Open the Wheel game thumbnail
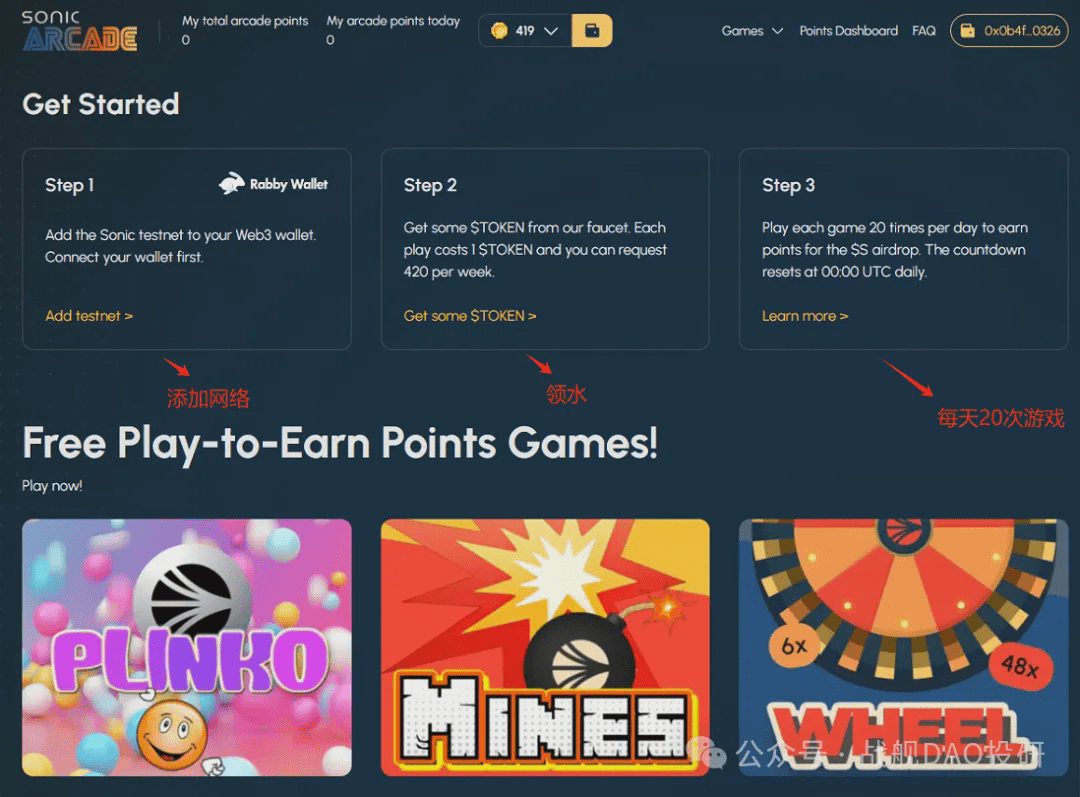Viewport: 1080px width, 797px height. (903, 648)
